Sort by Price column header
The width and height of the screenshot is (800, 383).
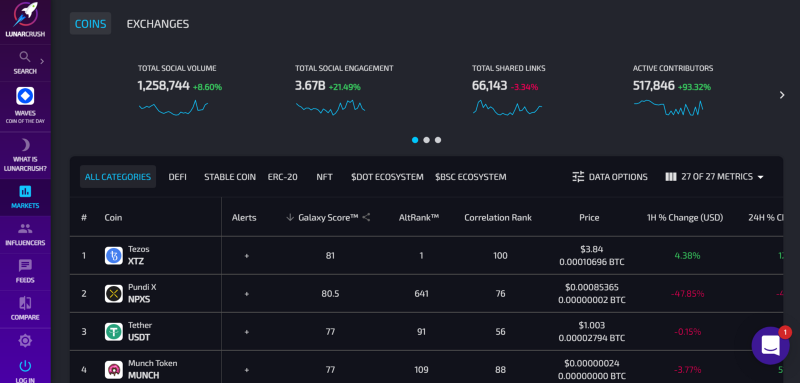coord(589,217)
